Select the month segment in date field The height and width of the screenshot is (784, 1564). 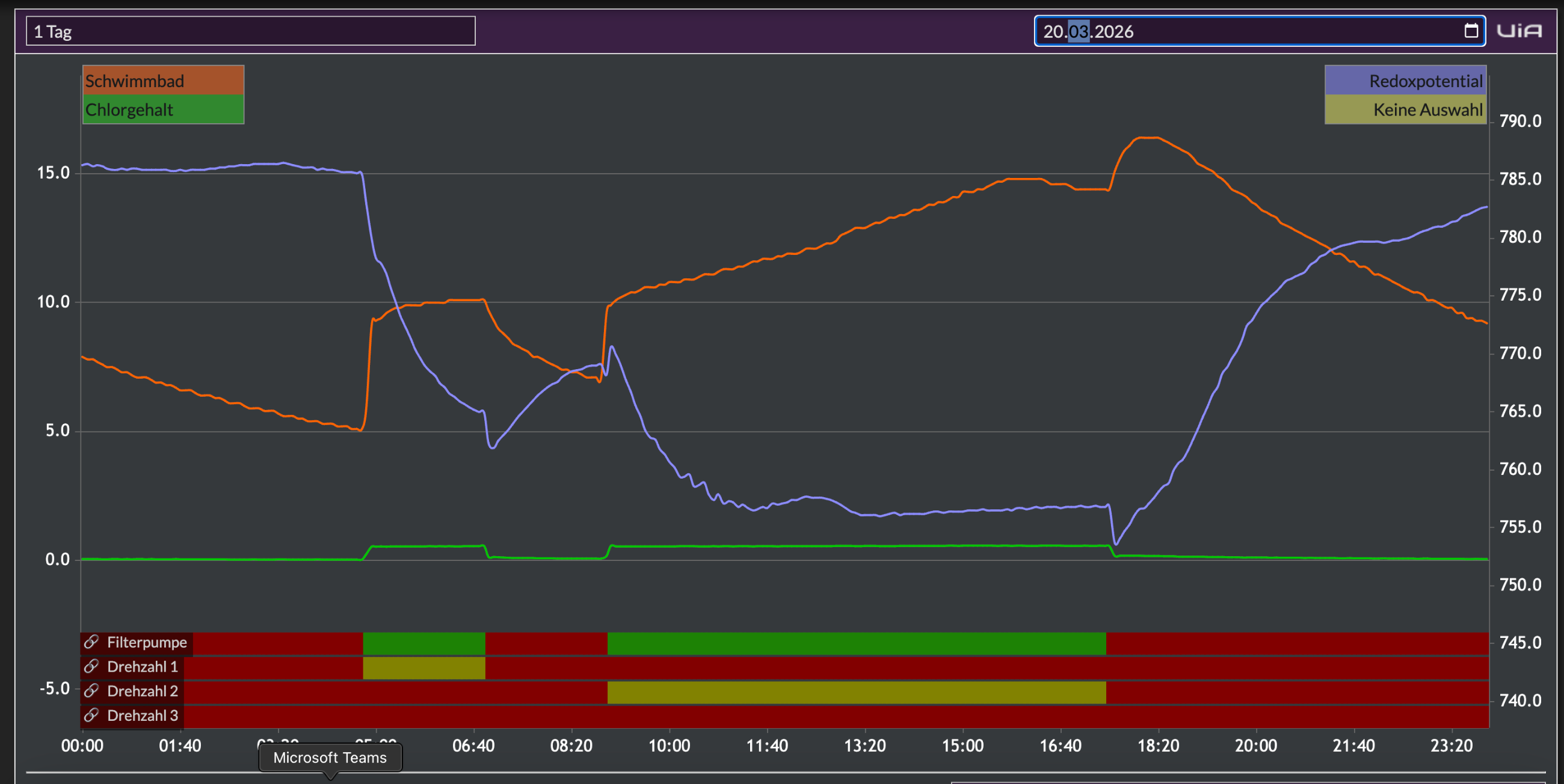point(1079,31)
